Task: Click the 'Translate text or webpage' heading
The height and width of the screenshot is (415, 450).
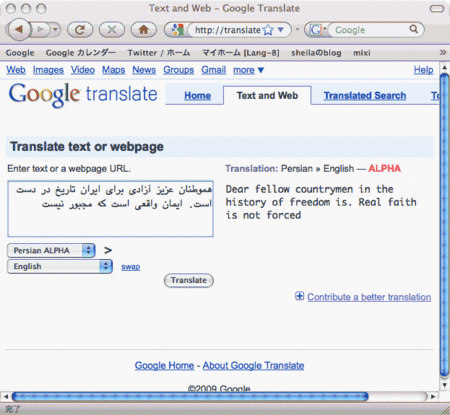Action: tap(87, 146)
